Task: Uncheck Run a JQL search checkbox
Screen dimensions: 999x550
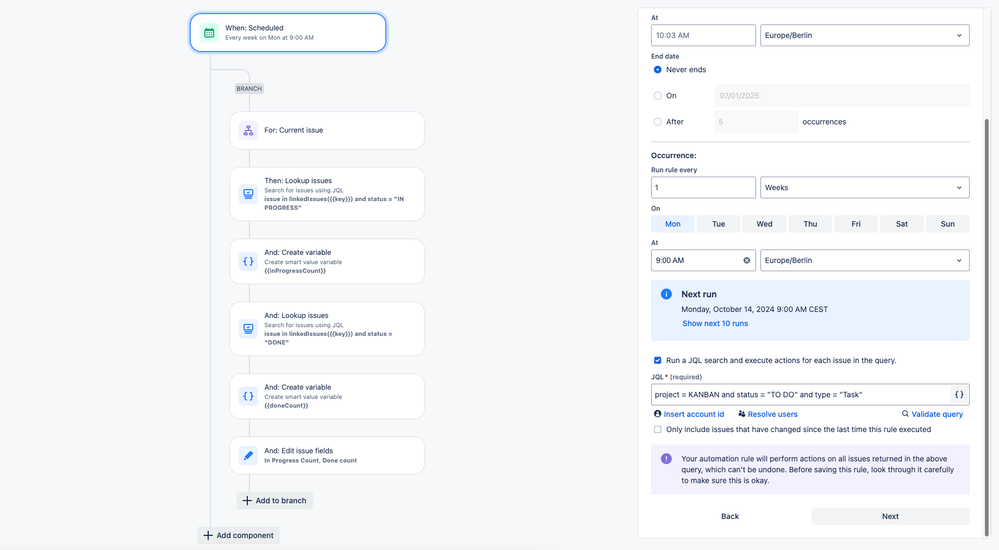Action: click(658, 360)
